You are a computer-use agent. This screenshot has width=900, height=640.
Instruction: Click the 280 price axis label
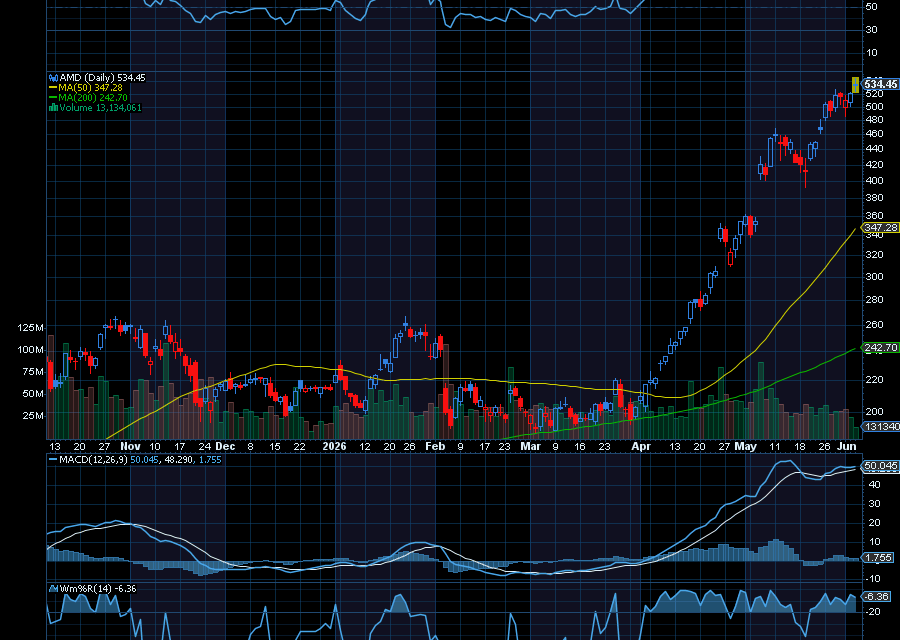[x=874, y=300]
